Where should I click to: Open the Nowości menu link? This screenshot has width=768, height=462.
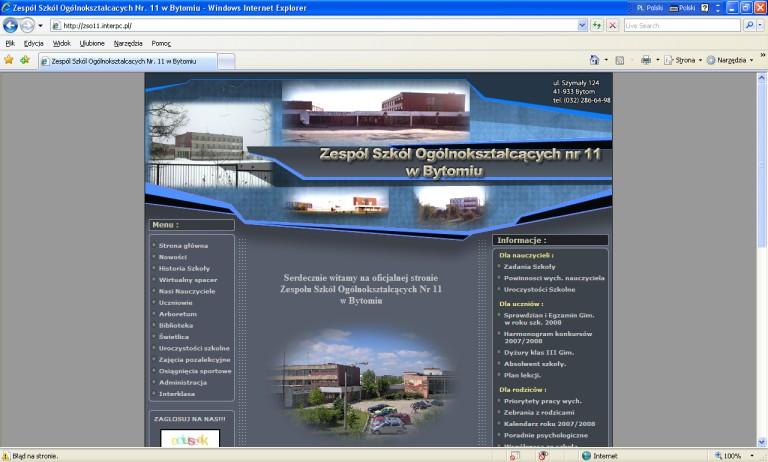[172, 257]
